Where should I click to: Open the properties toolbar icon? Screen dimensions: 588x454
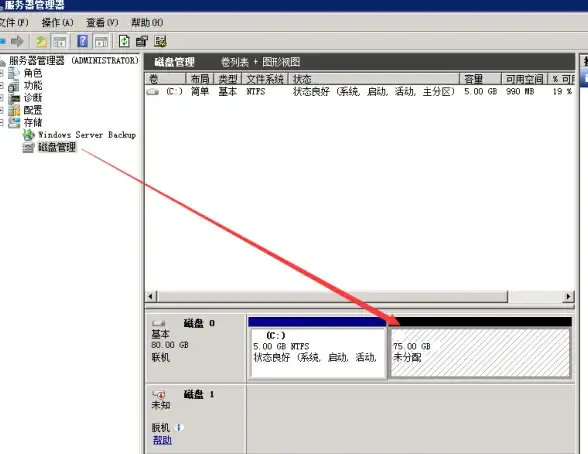tap(142, 41)
